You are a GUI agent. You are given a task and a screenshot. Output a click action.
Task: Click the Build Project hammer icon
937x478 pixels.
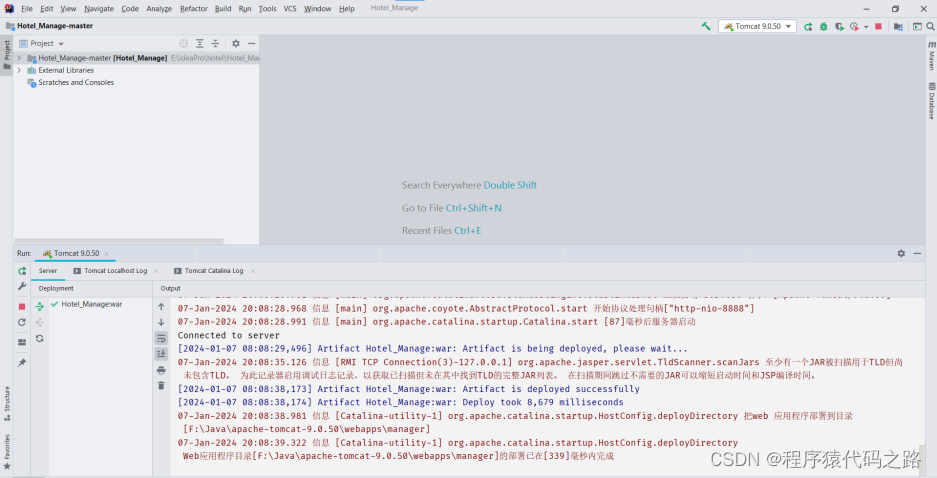[x=706, y=26]
